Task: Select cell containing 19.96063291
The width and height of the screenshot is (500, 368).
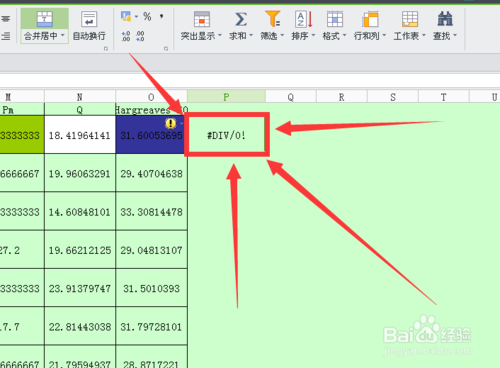Action: click(x=80, y=173)
